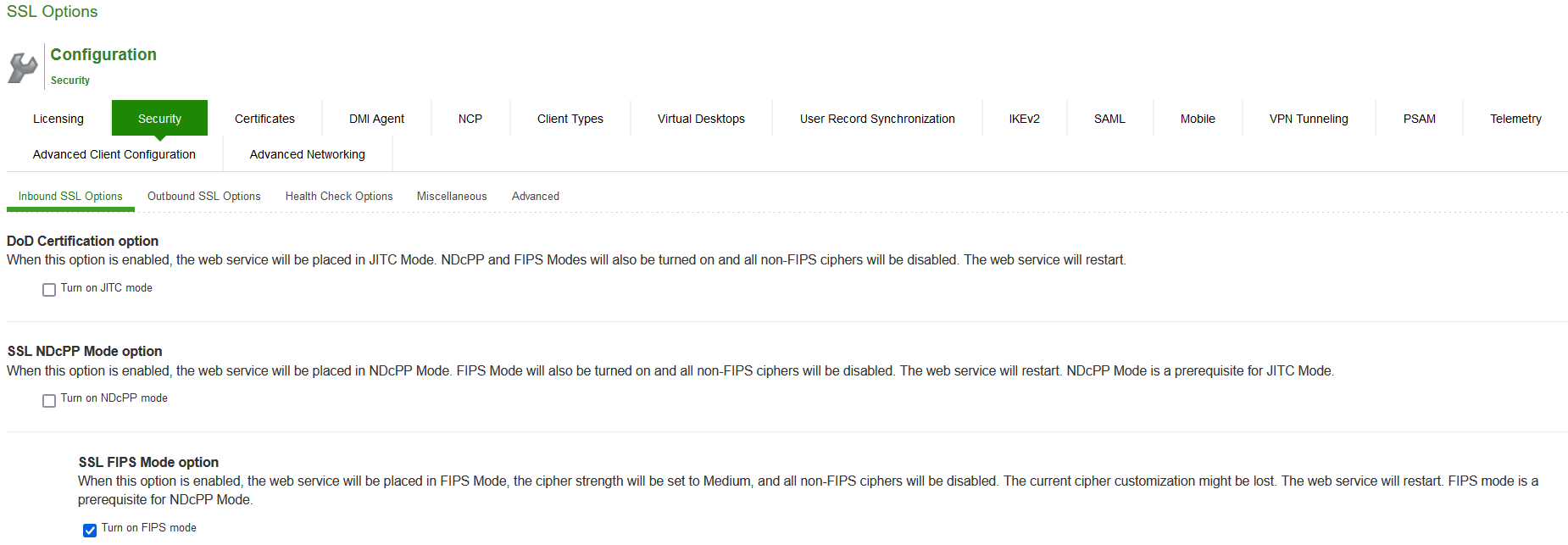Check the Turn on NDcPP mode box
The width and height of the screenshot is (1568, 545).
pyautogui.click(x=49, y=400)
